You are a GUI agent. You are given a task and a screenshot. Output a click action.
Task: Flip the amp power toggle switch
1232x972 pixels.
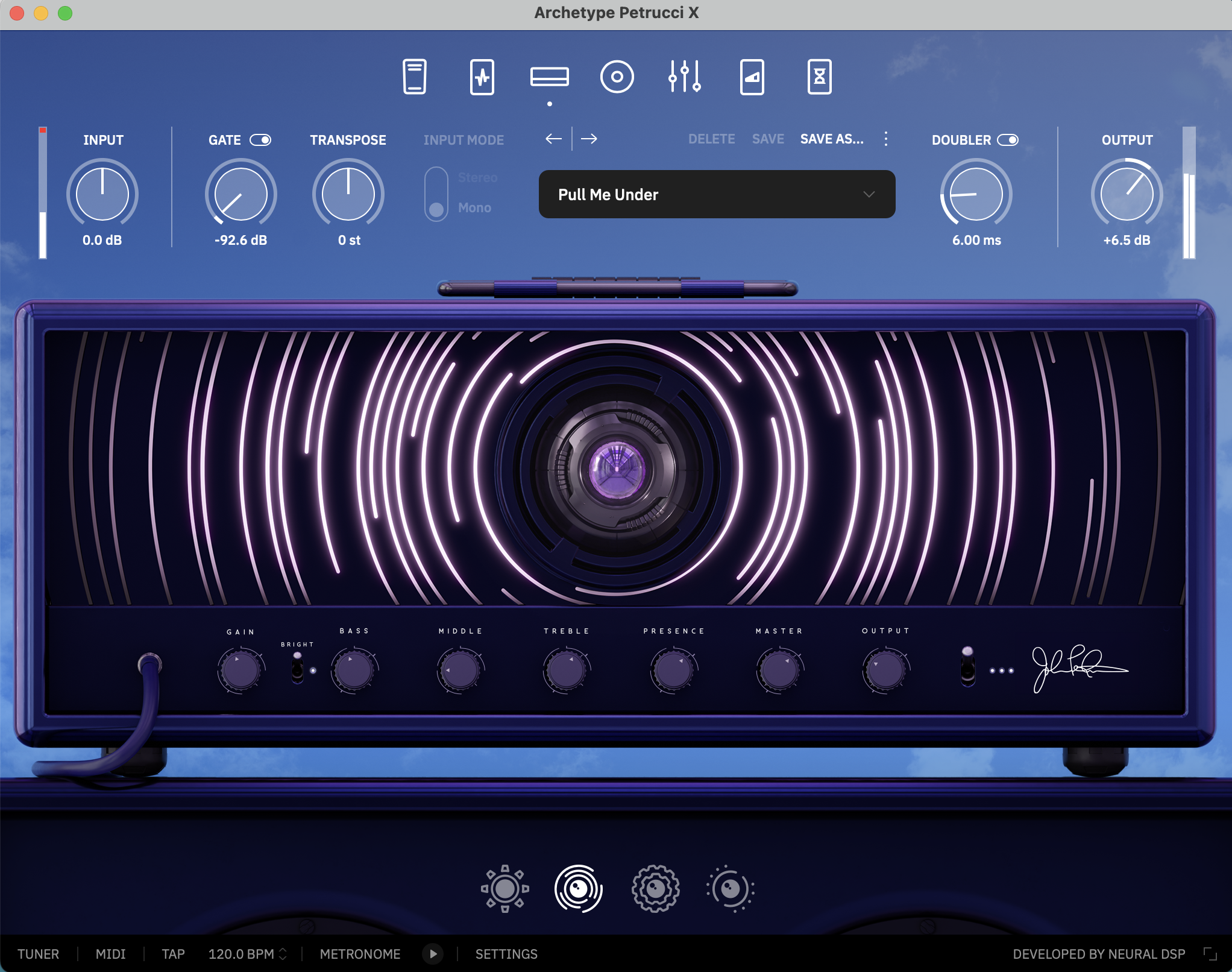click(x=967, y=666)
